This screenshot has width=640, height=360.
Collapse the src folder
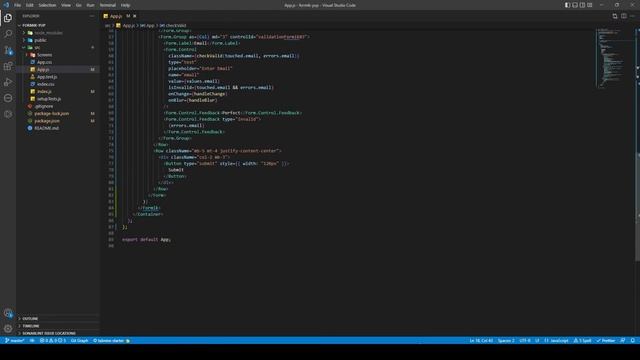(x=57, y=47)
